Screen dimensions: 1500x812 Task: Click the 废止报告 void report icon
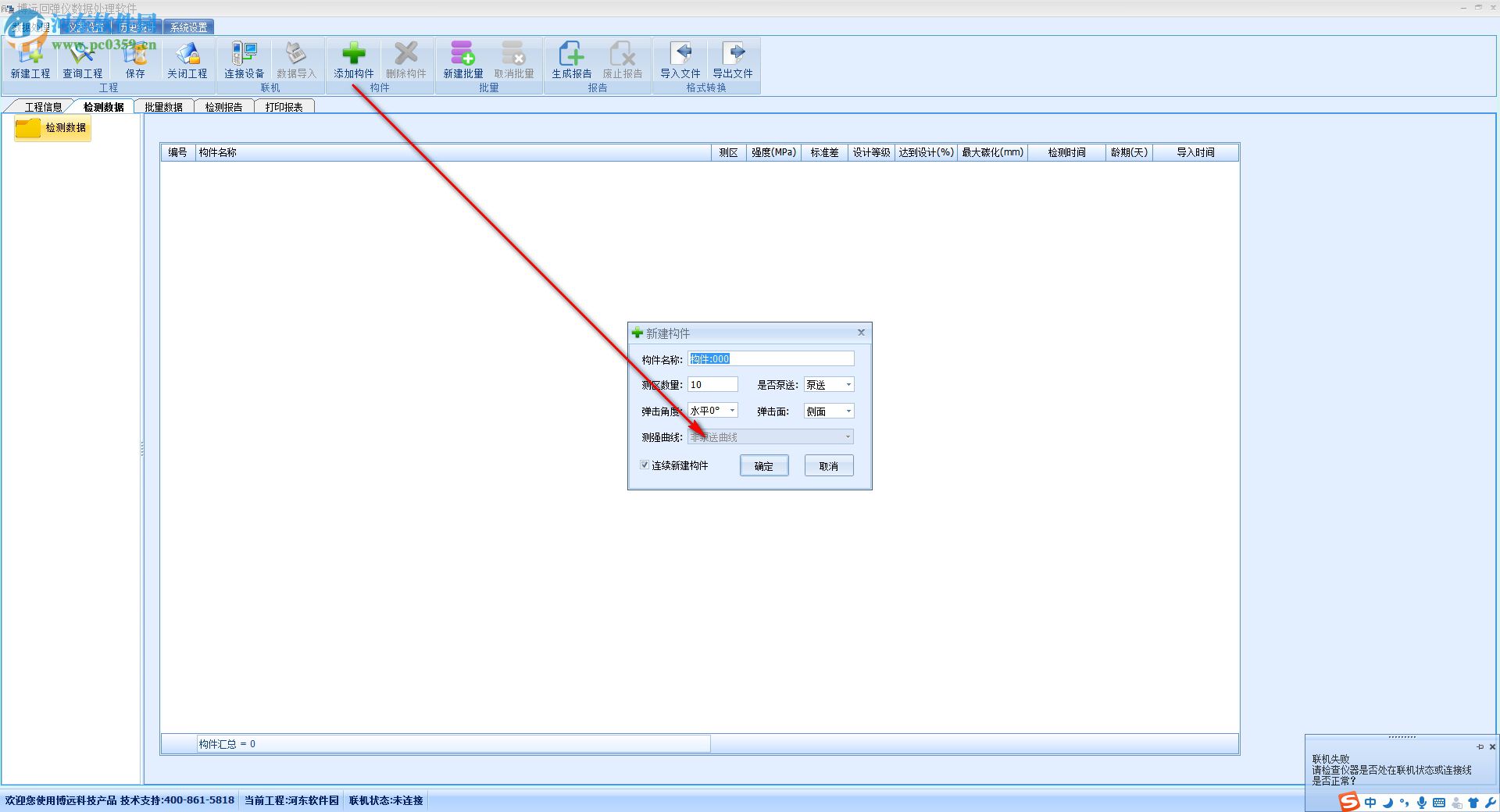point(623,60)
